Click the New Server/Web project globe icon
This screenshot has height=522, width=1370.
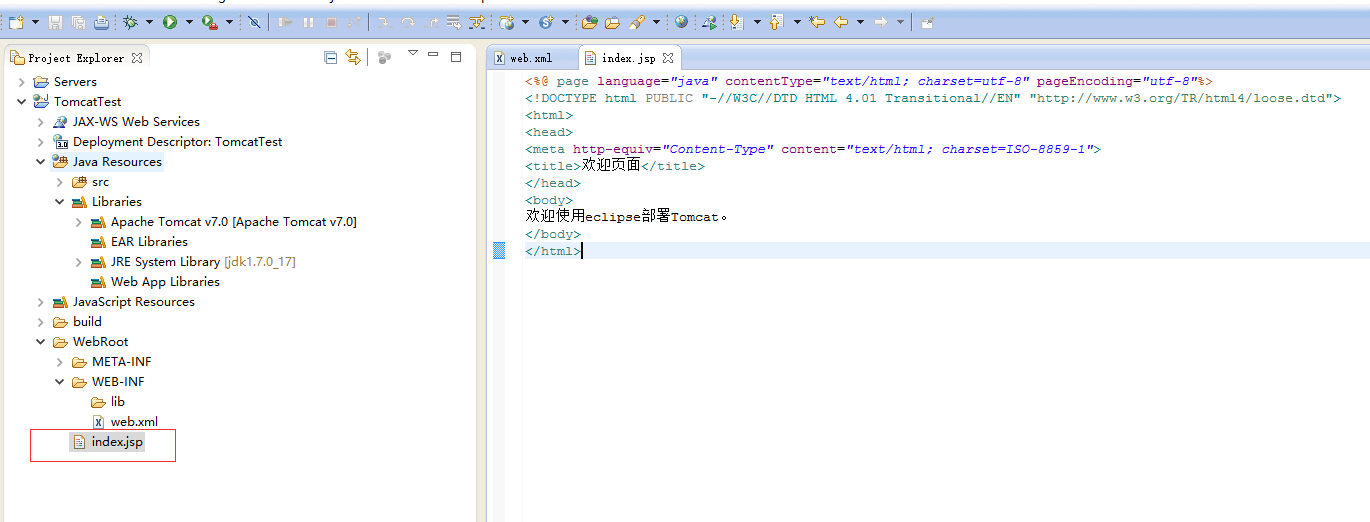click(x=506, y=22)
